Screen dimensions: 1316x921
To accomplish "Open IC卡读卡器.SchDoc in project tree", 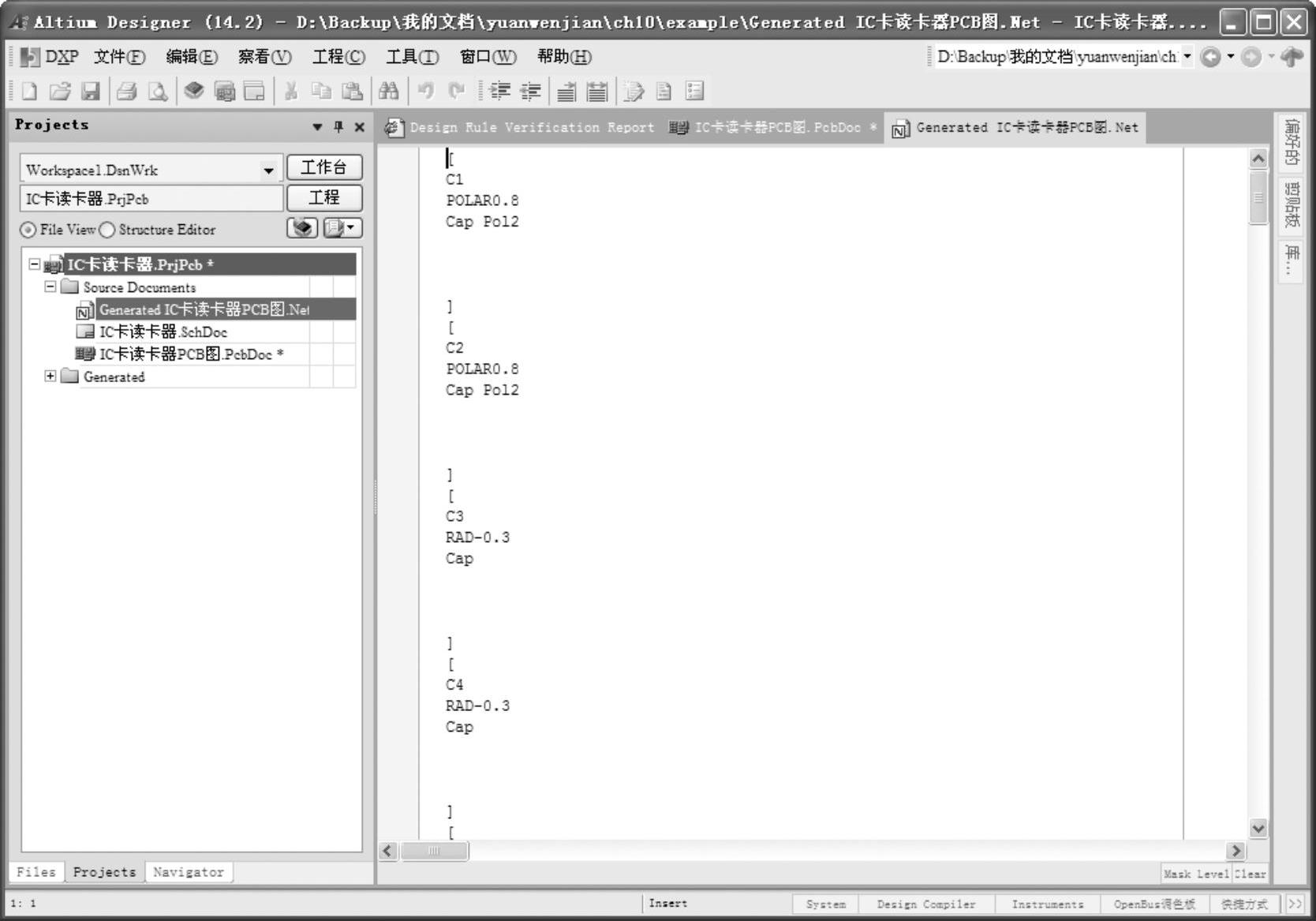I will tap(163, 332).
